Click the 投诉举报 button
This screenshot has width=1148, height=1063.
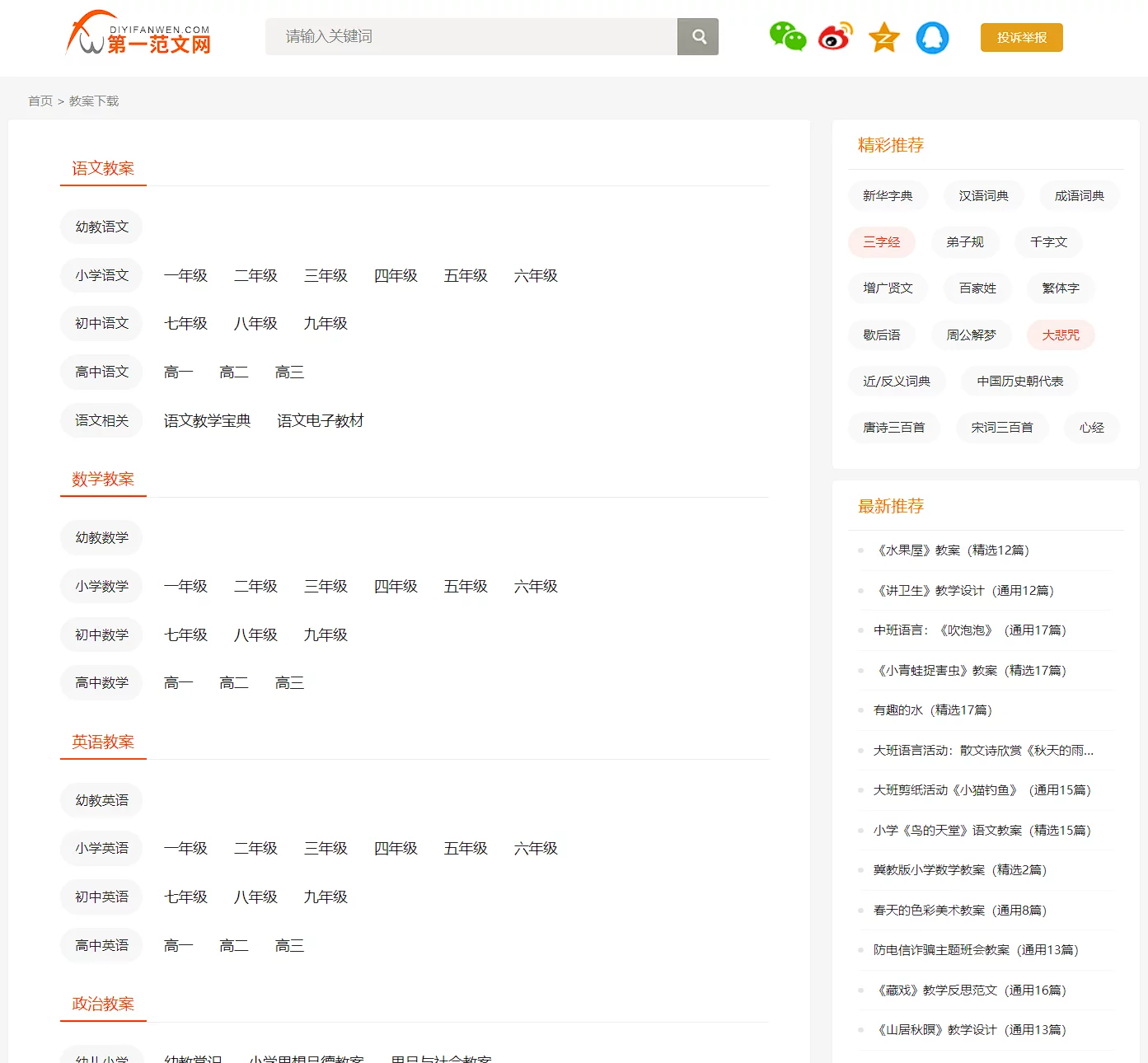coord(1021,38)
